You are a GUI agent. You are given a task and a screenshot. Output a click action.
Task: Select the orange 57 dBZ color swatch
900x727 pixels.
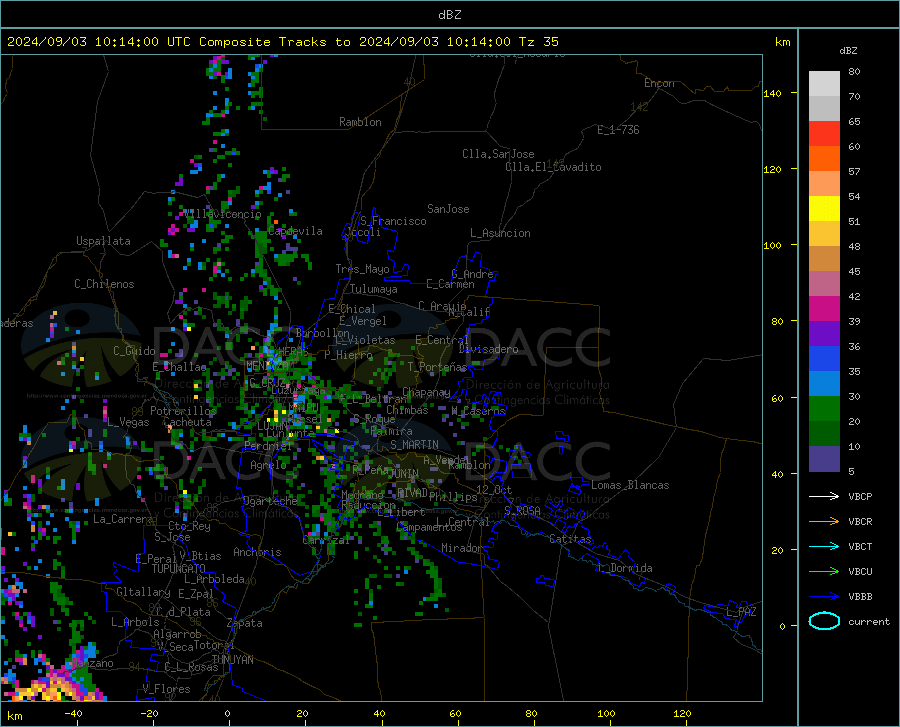[824, 159]
